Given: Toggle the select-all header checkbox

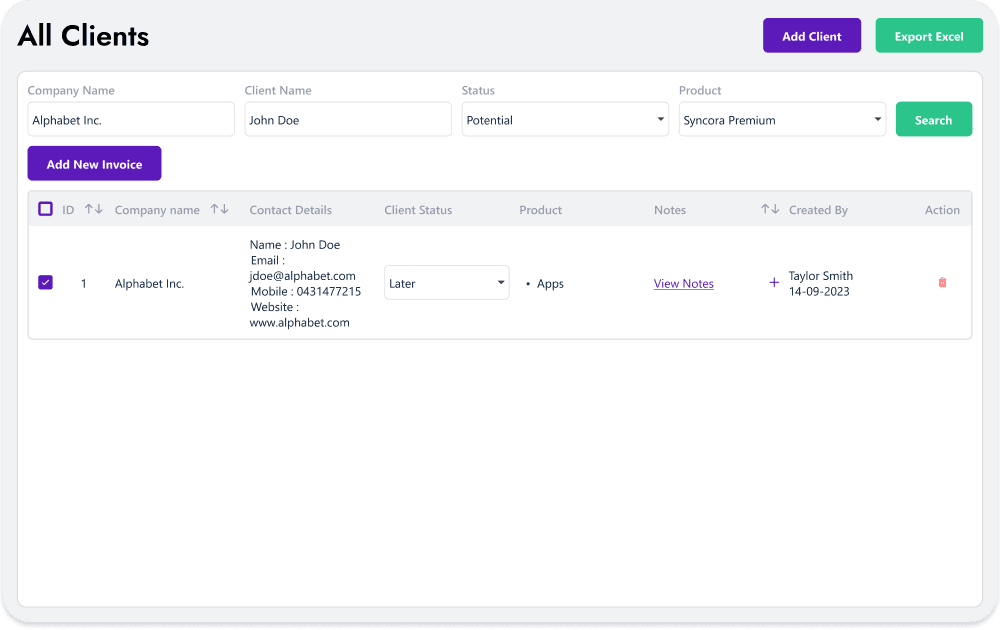Looking at the screenshot, I should [x=45, y=210].
